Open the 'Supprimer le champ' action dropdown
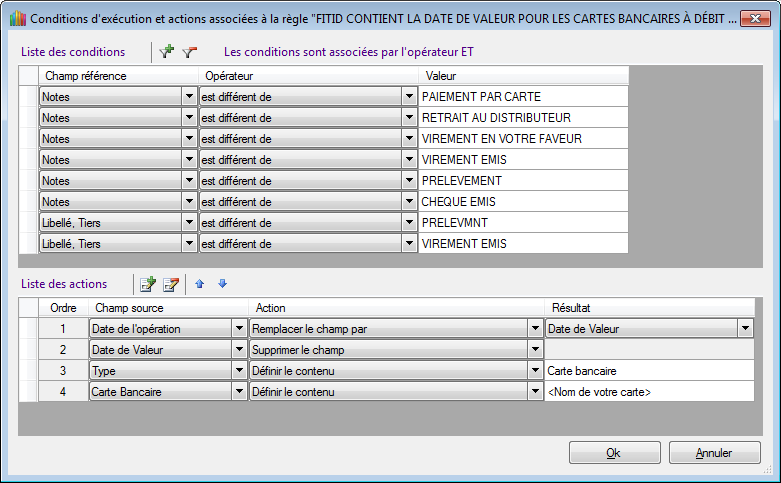This screenshot has width=781, height=483. (535, 349)
